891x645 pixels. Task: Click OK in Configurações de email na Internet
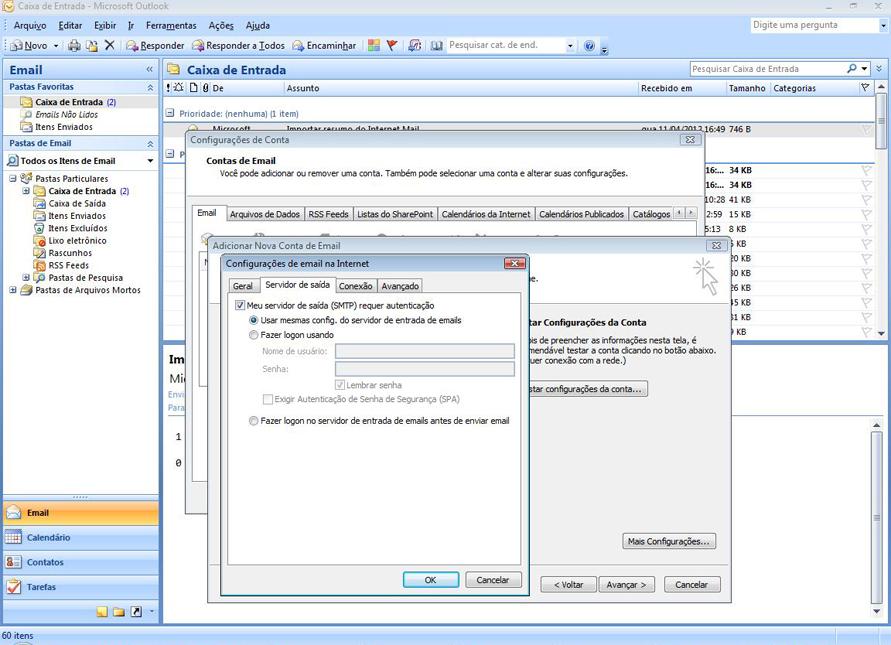point(431,580)
